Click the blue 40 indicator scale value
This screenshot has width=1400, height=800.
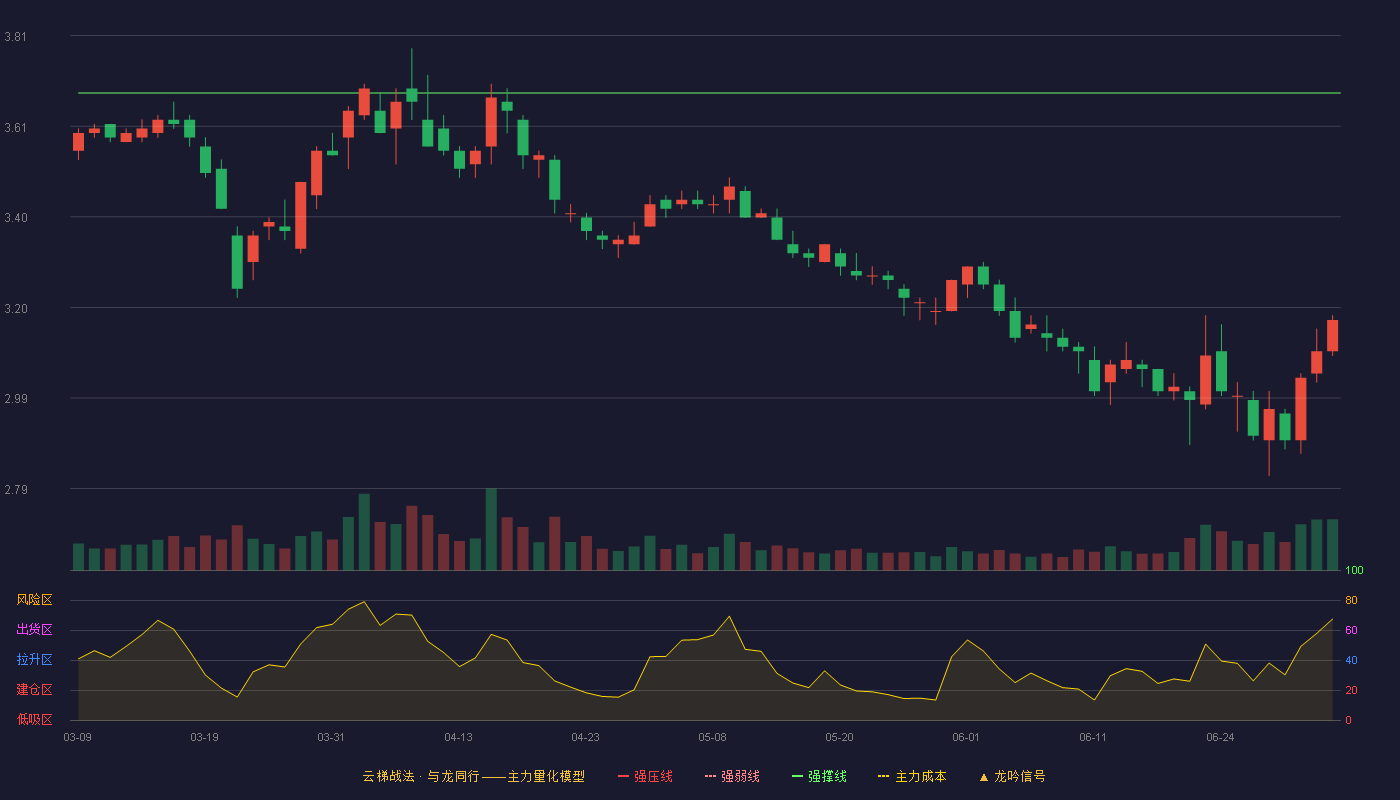click(x=1351, y=660)
